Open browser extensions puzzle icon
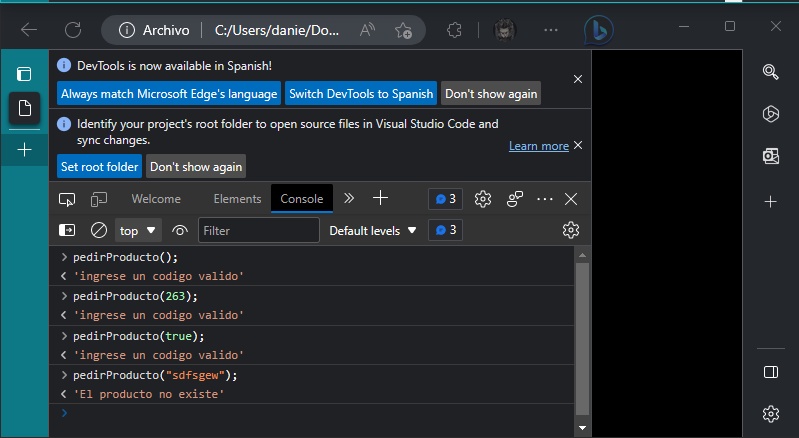This screenshot has height=438, width=799. click(452, 29)
